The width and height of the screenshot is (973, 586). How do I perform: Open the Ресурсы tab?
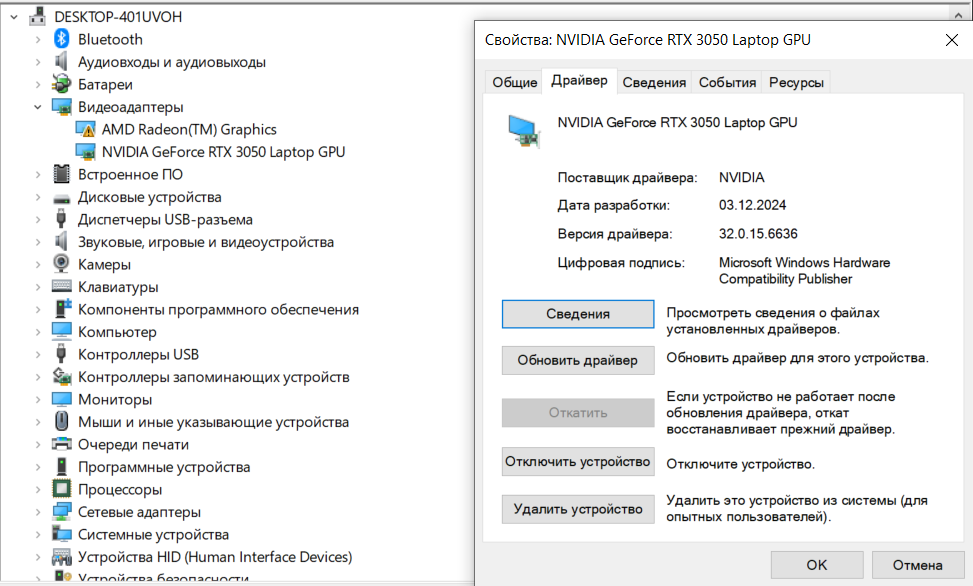[796, 83]
